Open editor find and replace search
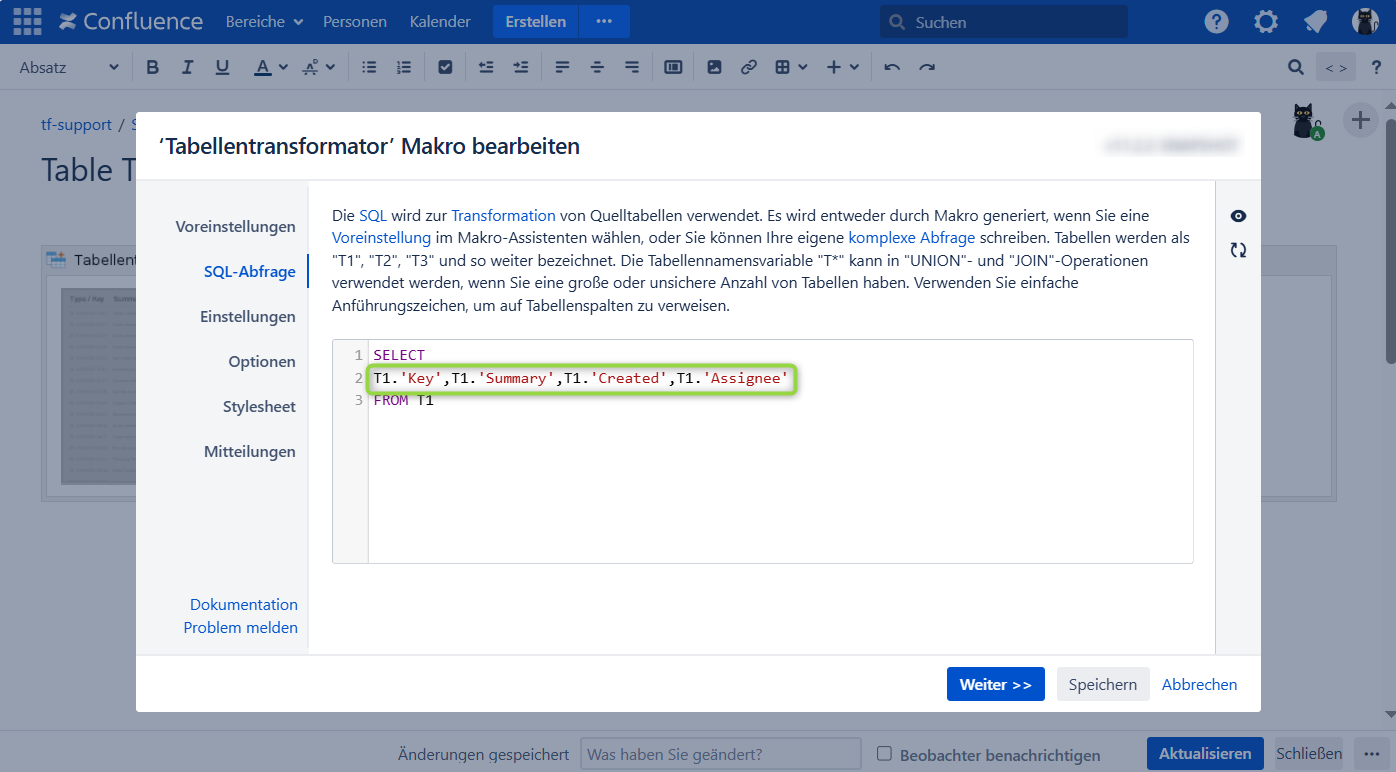1396x772 pixels. pos(1296,67)
